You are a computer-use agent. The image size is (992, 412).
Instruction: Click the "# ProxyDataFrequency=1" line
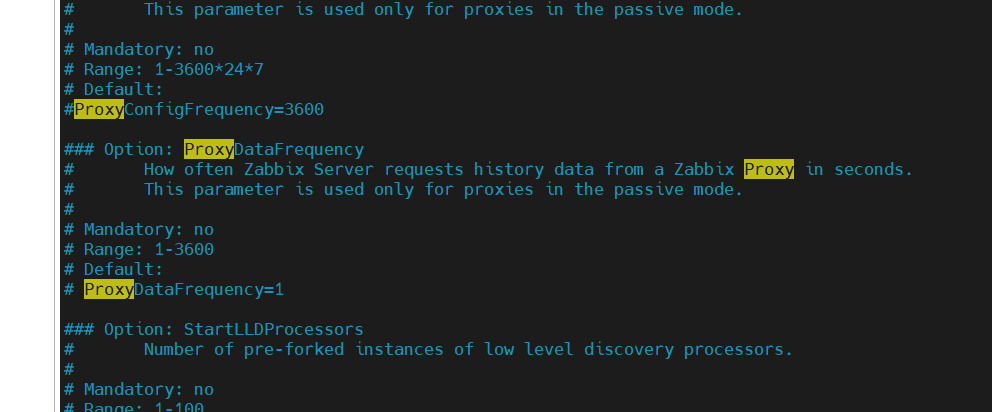(x=174, y=289)
